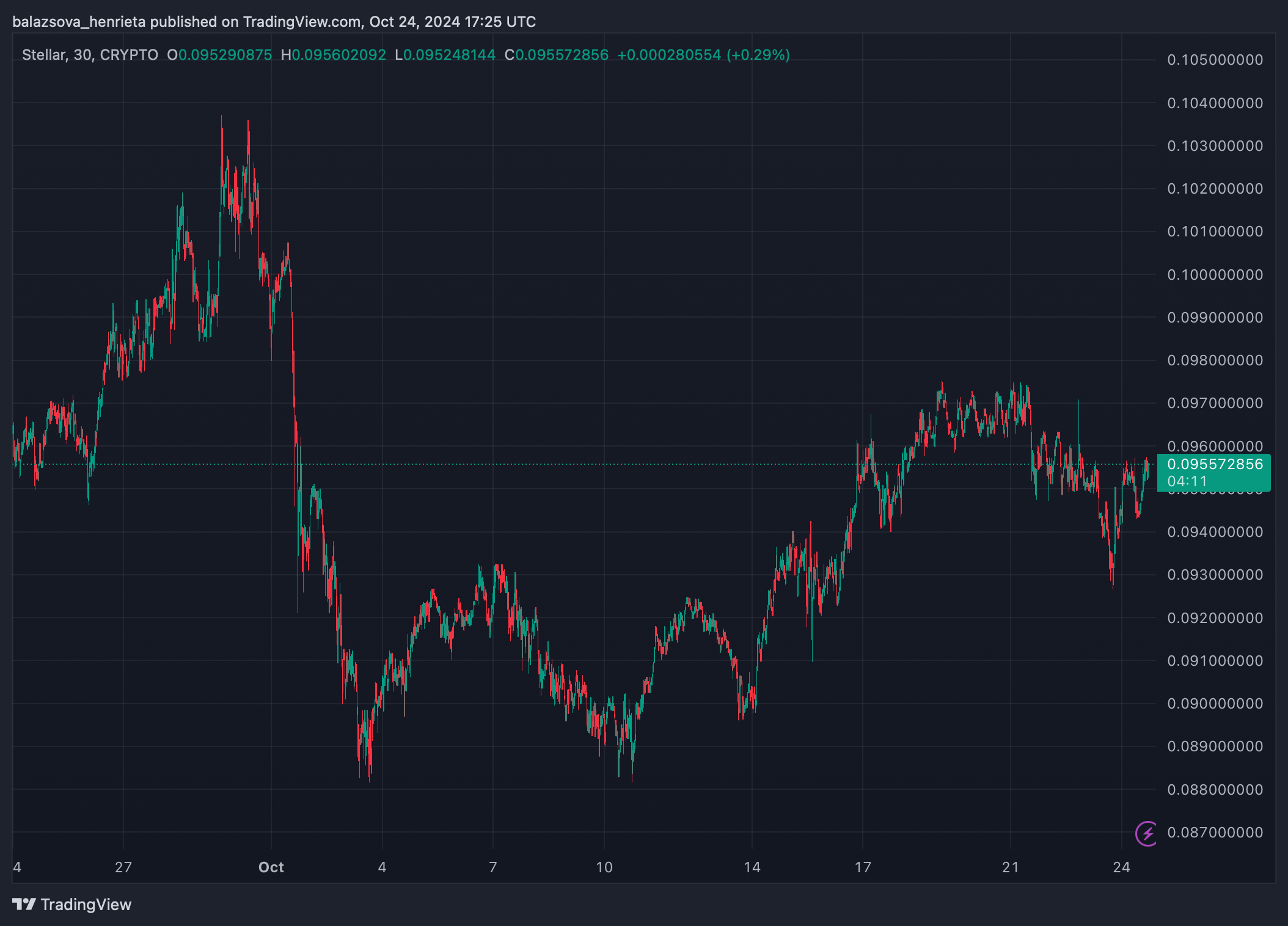The image size is (1288, 926).
Task: Select the 17 date label on time axis
Action: click(863, 867)
